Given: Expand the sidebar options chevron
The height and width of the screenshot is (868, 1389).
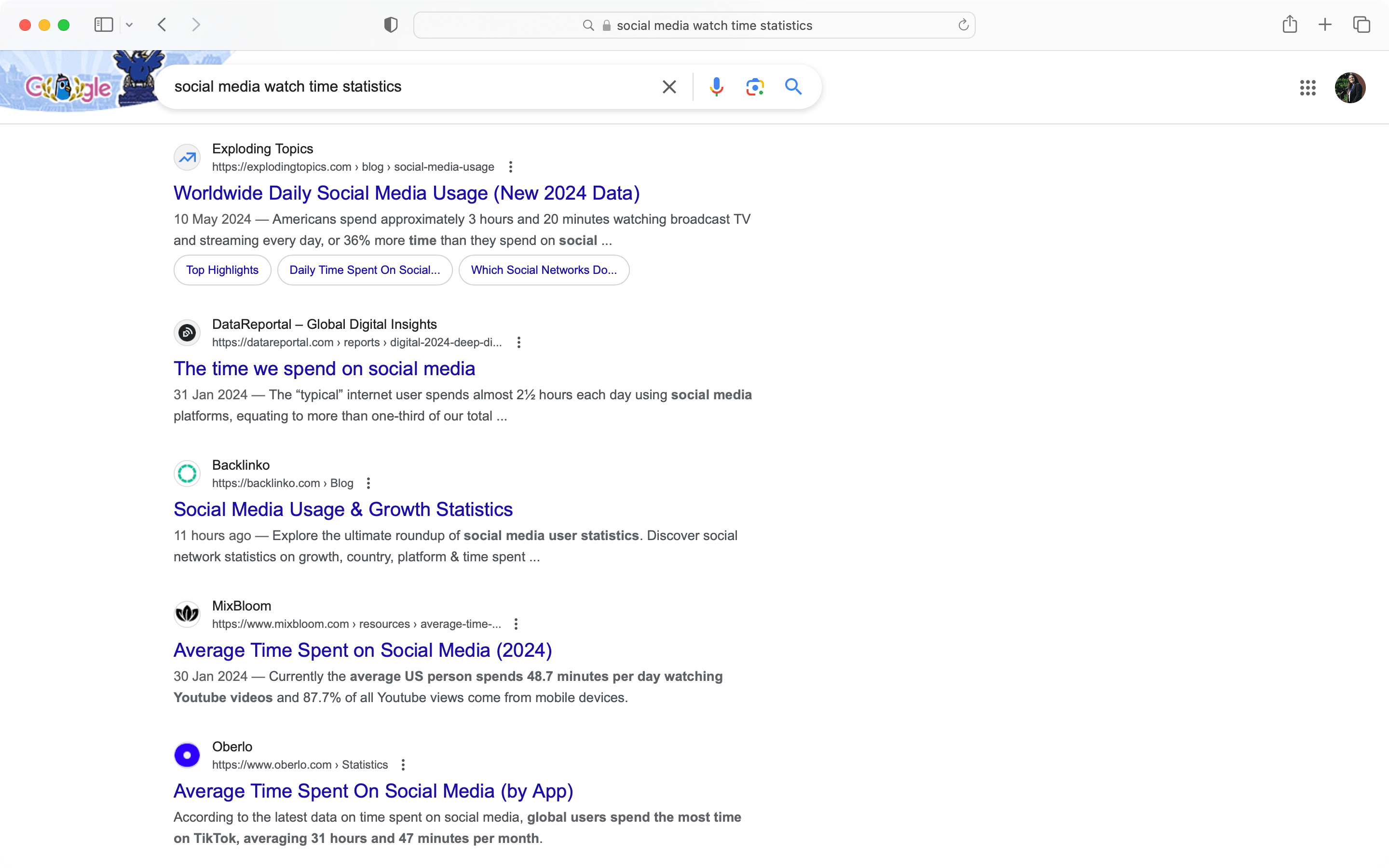Looking at the screenshot, I should click(x=129, y=24).
